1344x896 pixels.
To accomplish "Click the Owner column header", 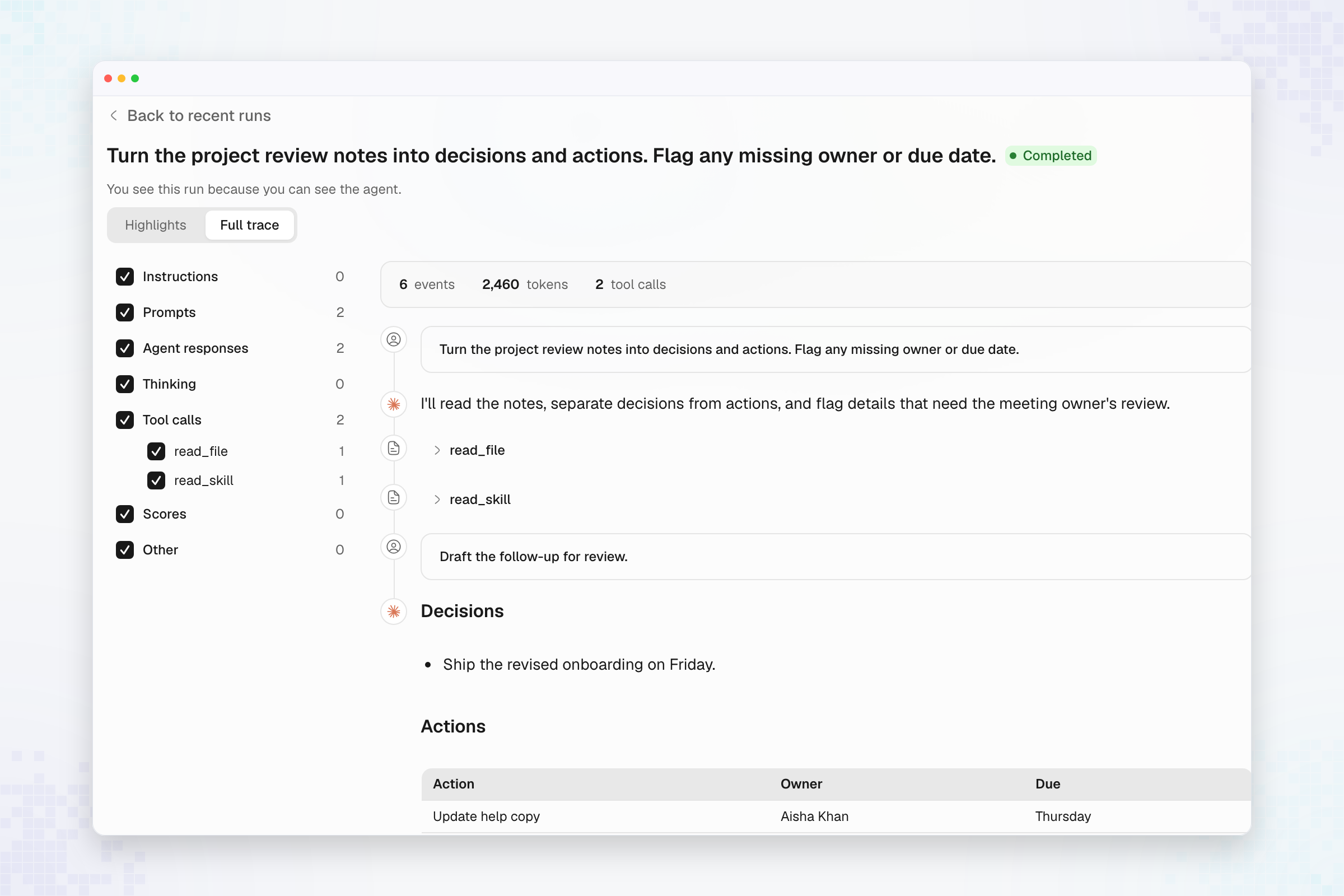I will 801,784.
